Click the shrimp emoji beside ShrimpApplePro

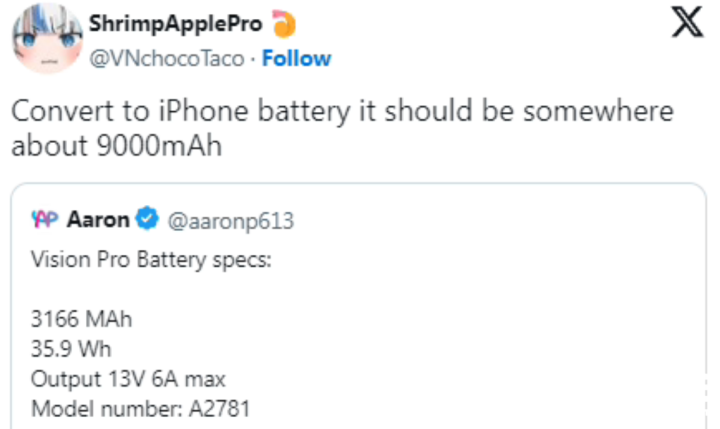pyautogui.click(x=284, y=23)
